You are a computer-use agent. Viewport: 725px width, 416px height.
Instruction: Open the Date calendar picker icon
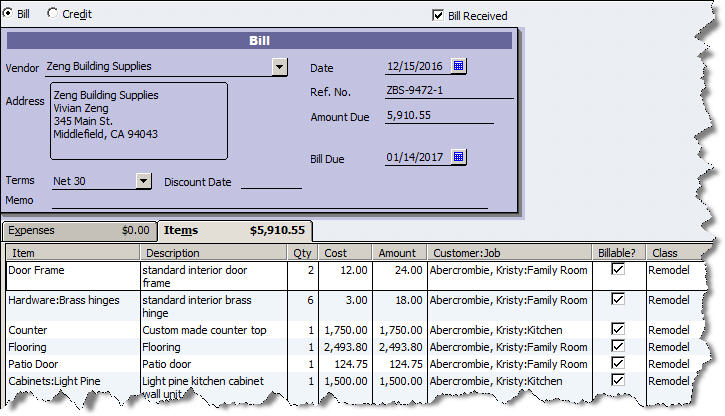click(x=458, y=67)
